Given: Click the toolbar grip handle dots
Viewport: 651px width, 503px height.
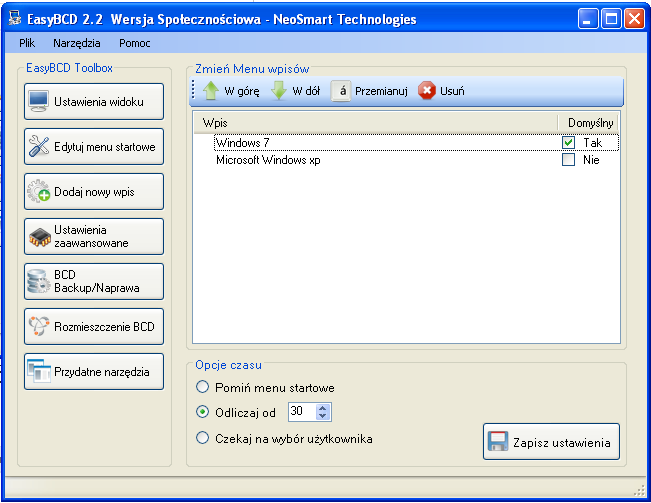Looking at the screenshot, I should click(193, 90).
